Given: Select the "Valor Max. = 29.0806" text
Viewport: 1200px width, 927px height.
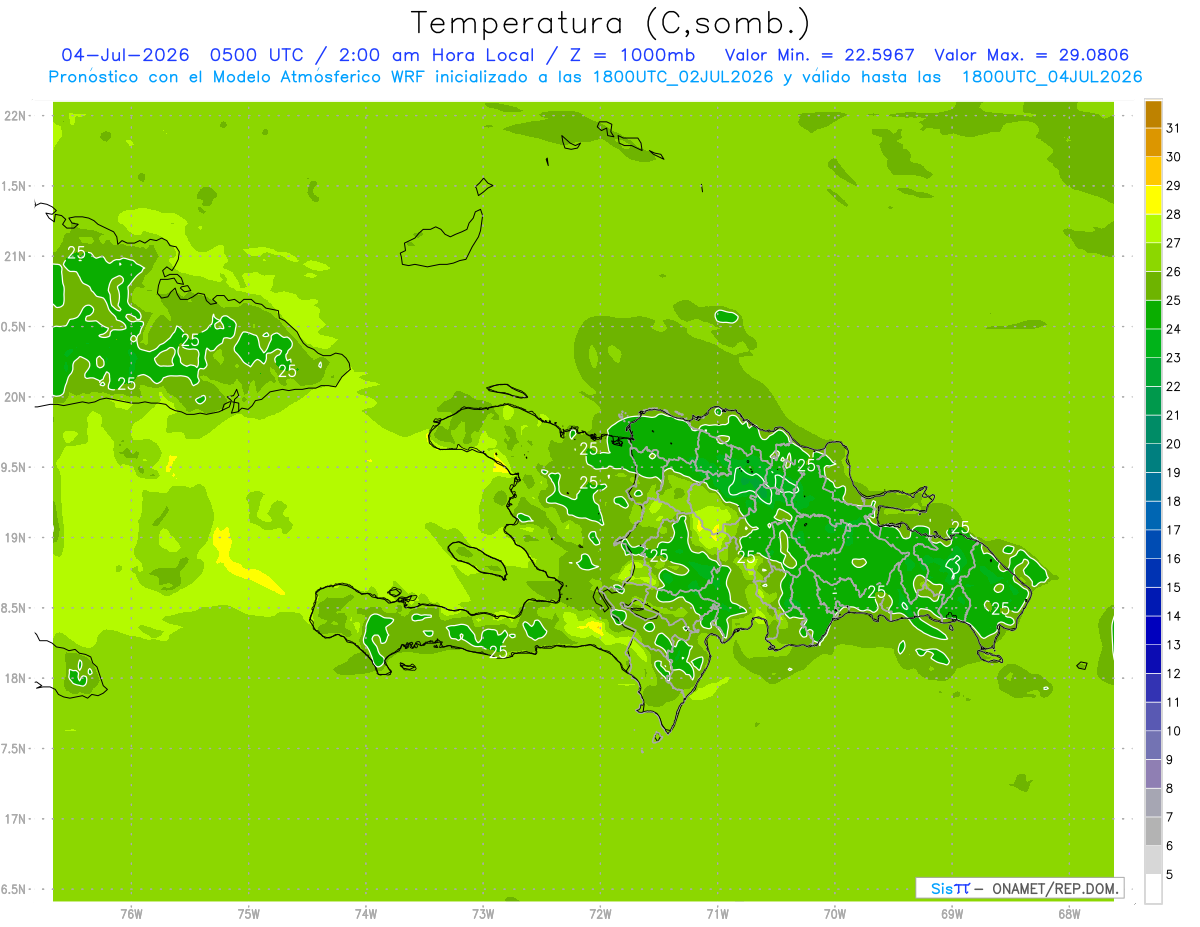Looking at the screenshot, I should (1032, 55).
